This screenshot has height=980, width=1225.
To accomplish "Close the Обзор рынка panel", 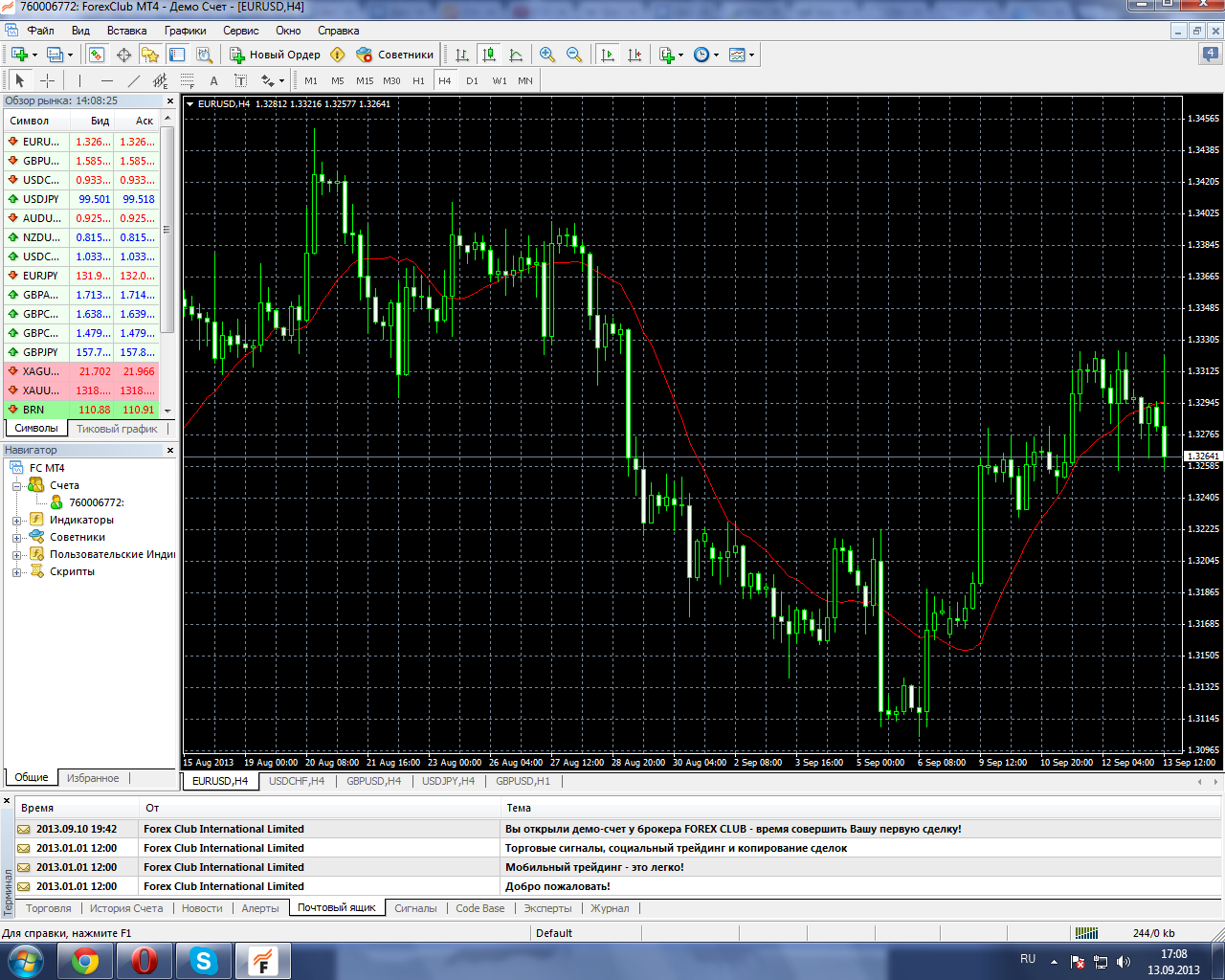I will (170, 100).
